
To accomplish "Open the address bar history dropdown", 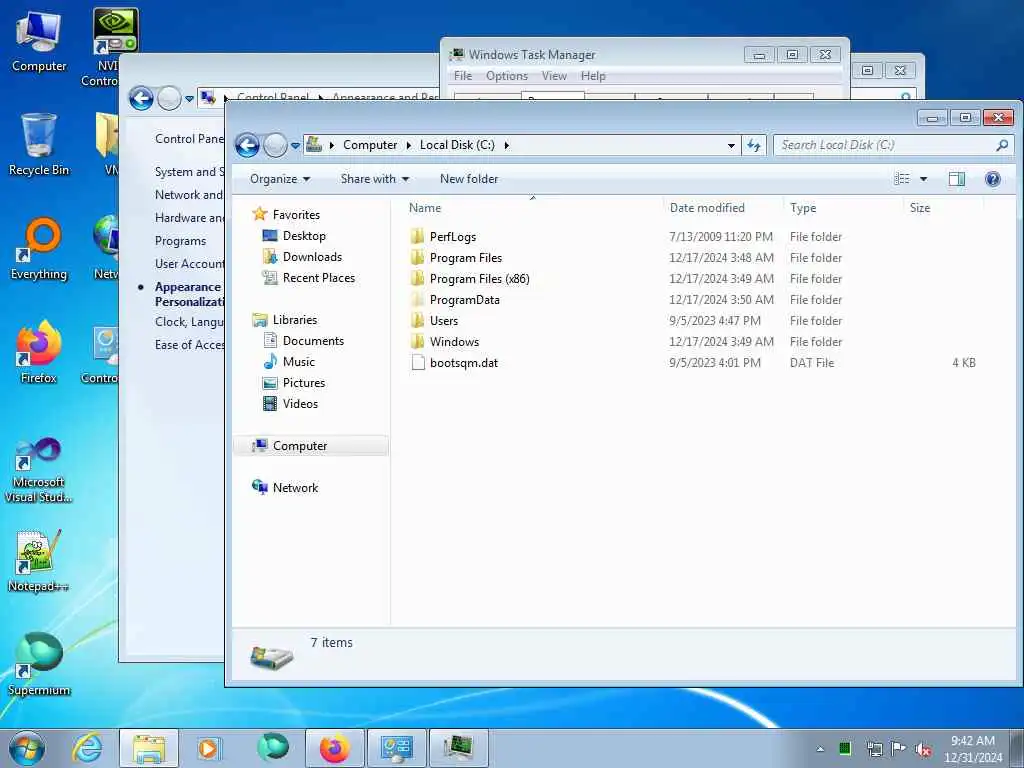I will tap(731, 145).
